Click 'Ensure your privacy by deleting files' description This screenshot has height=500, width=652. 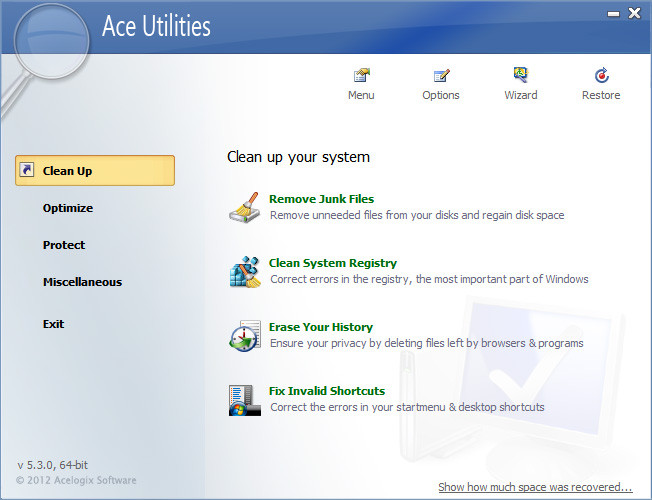pos(427,343)
